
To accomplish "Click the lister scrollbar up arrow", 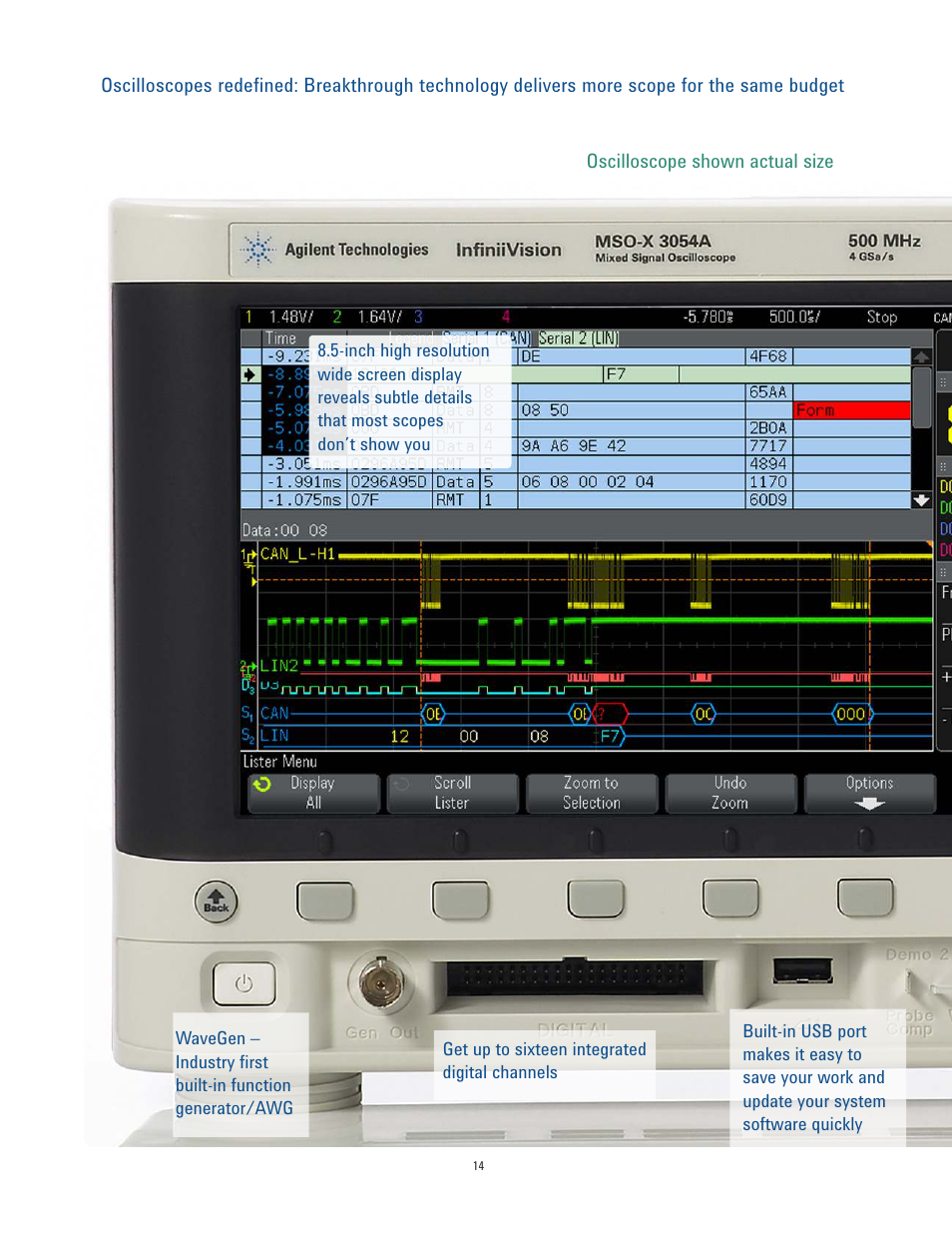I will (921, 356).
